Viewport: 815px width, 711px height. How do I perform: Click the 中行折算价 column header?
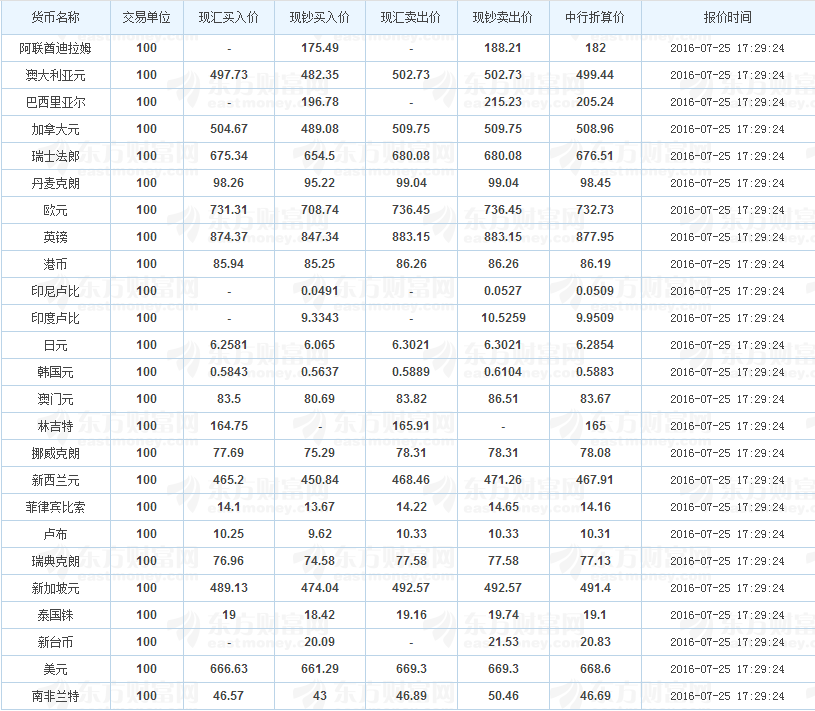pos(595,17)
